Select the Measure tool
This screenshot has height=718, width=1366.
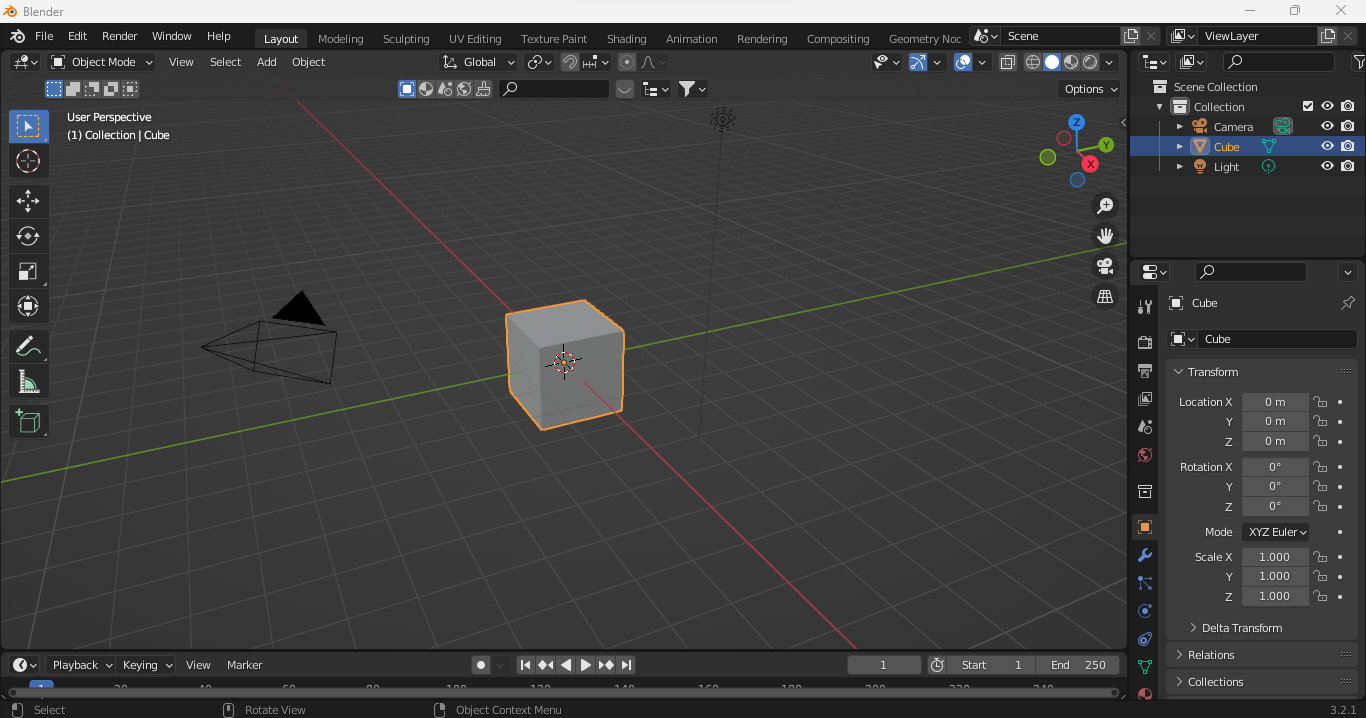[x=28, y=381]
